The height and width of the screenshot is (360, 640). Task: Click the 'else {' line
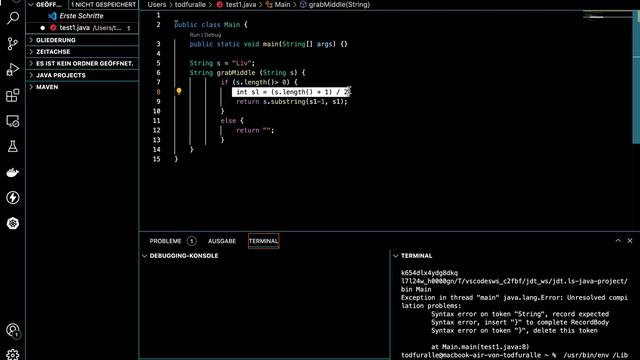point(232,121)
